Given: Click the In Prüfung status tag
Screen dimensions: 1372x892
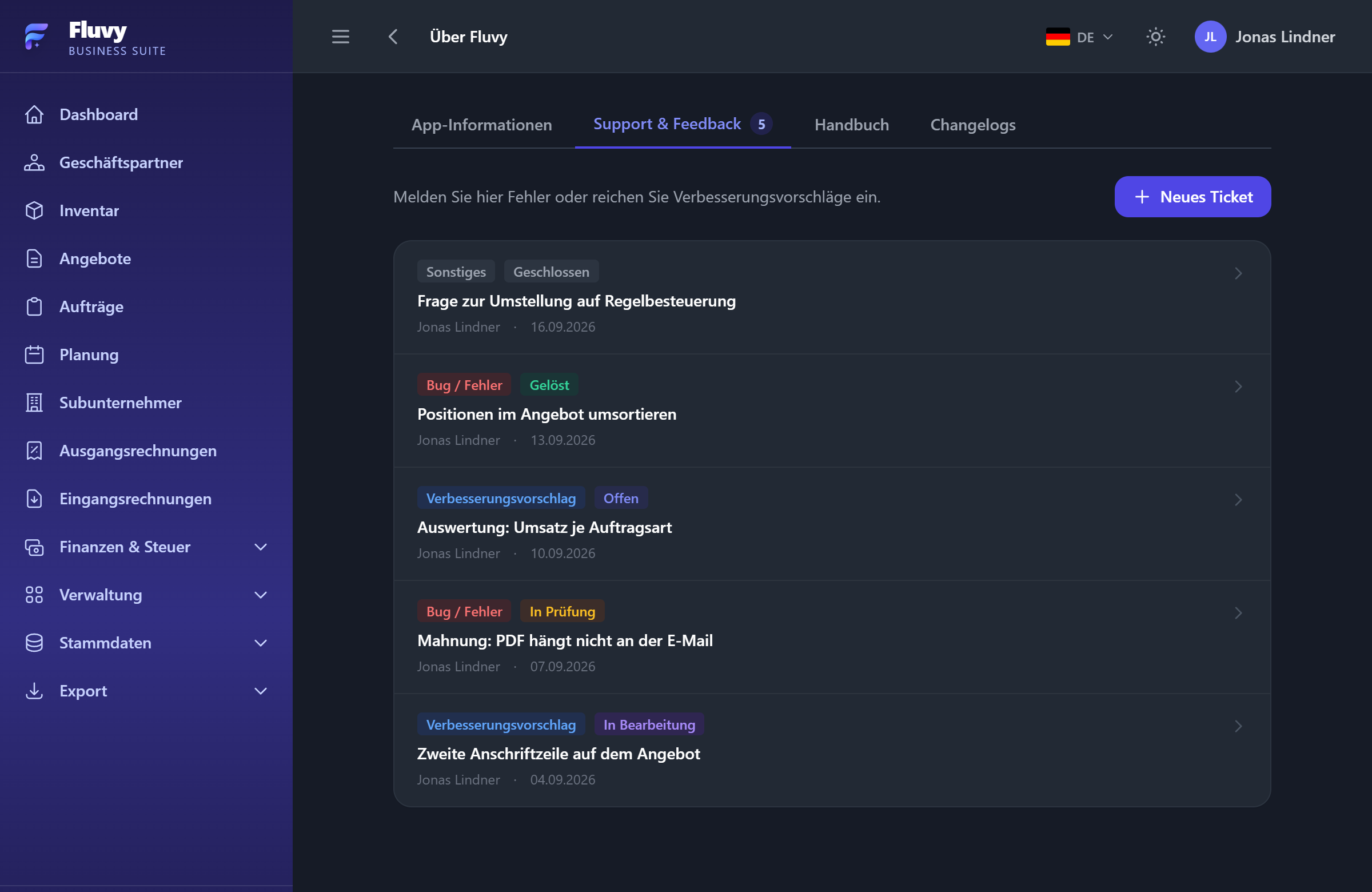Looking at the screenshot, I should 562,611.
